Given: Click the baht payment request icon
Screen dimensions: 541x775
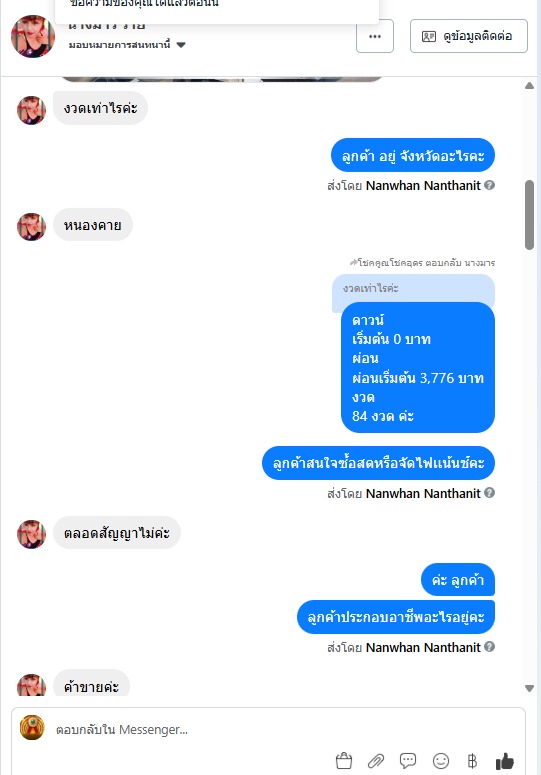Looking at the screenshot, I should [472, 761].
